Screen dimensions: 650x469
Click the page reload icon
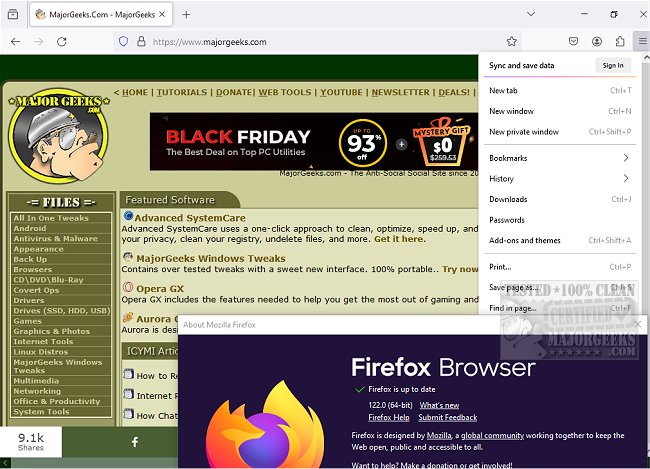(x=62, y=42)
